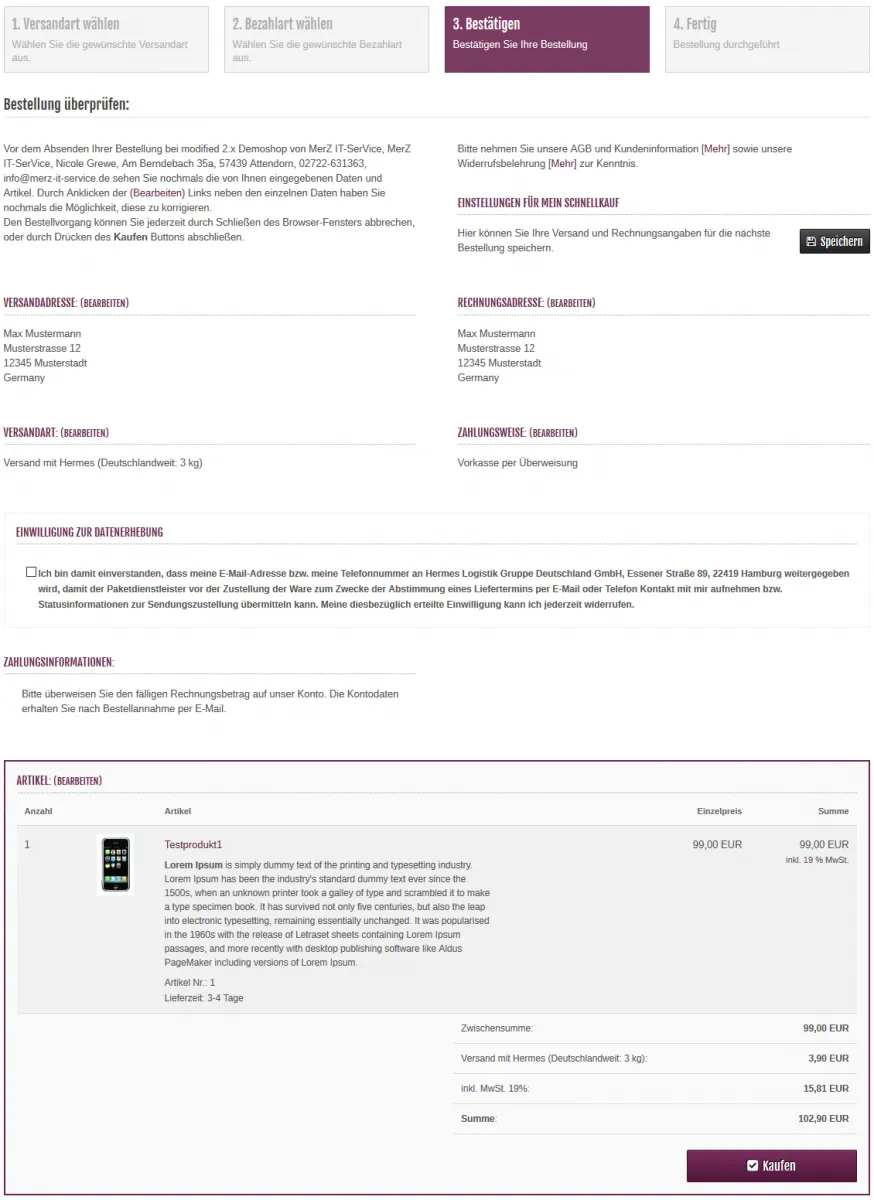This screenshot has height=1200, width=874.
Task: Click the checkmark icon on the Kaufen button
Action: [753, 1166]
